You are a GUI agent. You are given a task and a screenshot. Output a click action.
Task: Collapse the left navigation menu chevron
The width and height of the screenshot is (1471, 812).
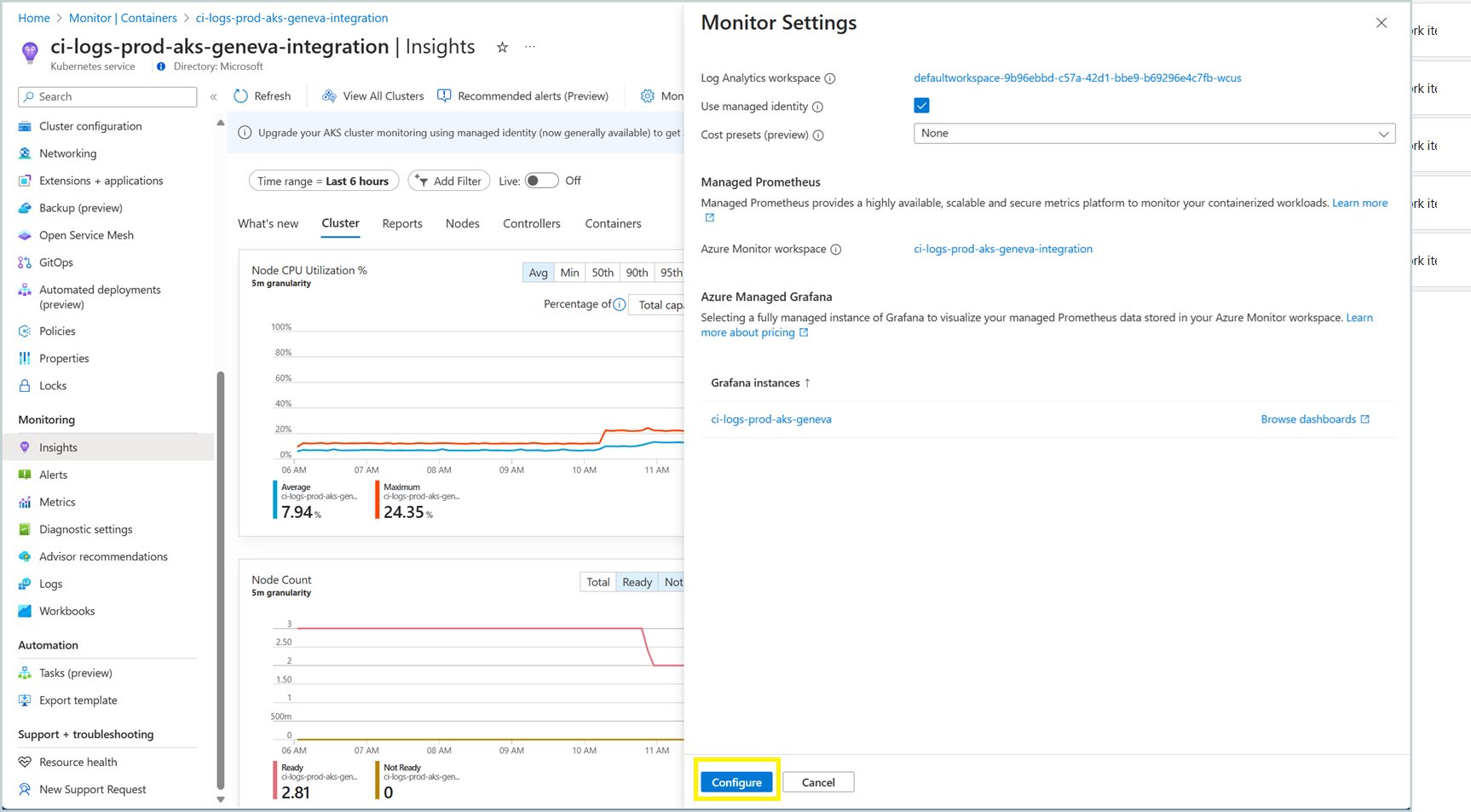[x=214, y=97]
